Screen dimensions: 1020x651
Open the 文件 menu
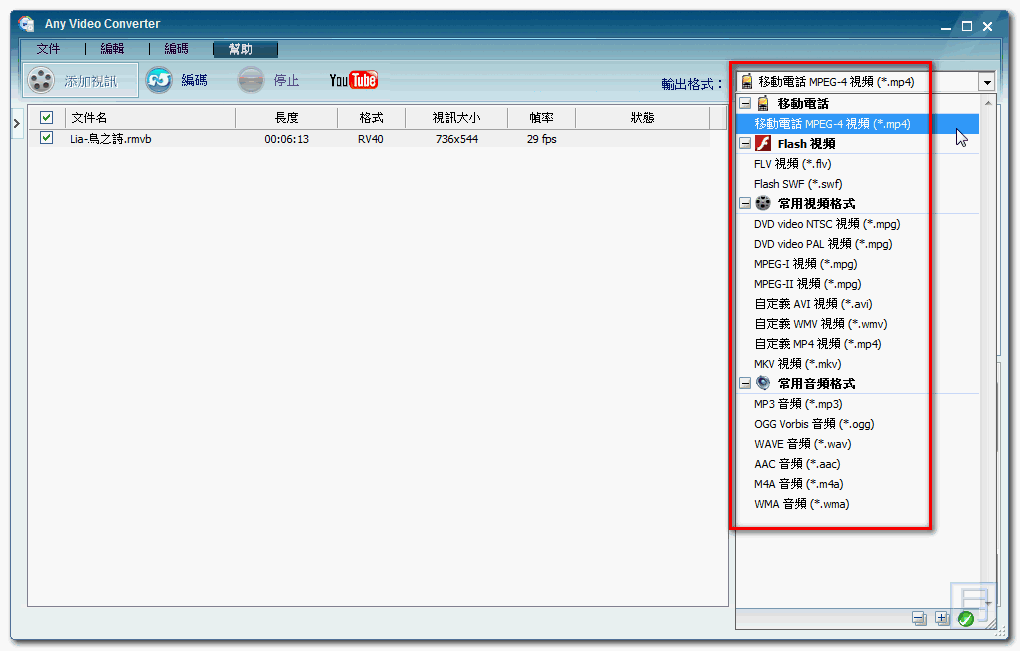pyautogui.click(x=48, y=47)
